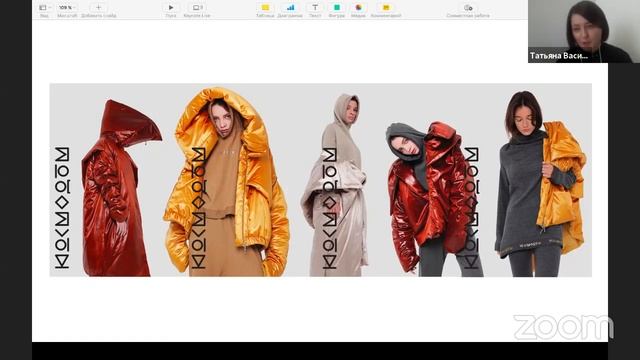Open the Collaborate (Совместная работа) button

(x=468, y=7)
